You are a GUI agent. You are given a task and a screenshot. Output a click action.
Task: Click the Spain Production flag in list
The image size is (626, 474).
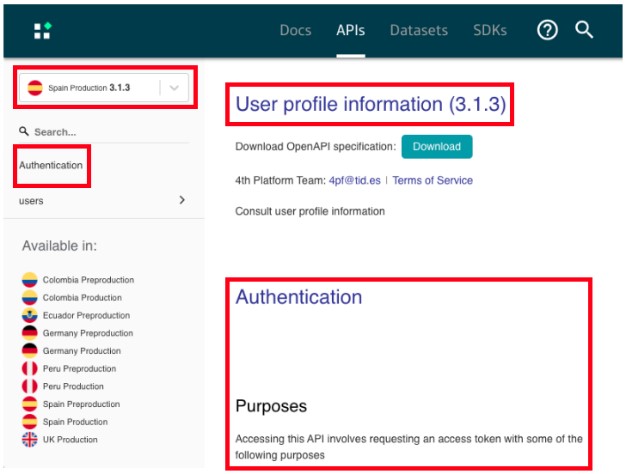[30, 422]
